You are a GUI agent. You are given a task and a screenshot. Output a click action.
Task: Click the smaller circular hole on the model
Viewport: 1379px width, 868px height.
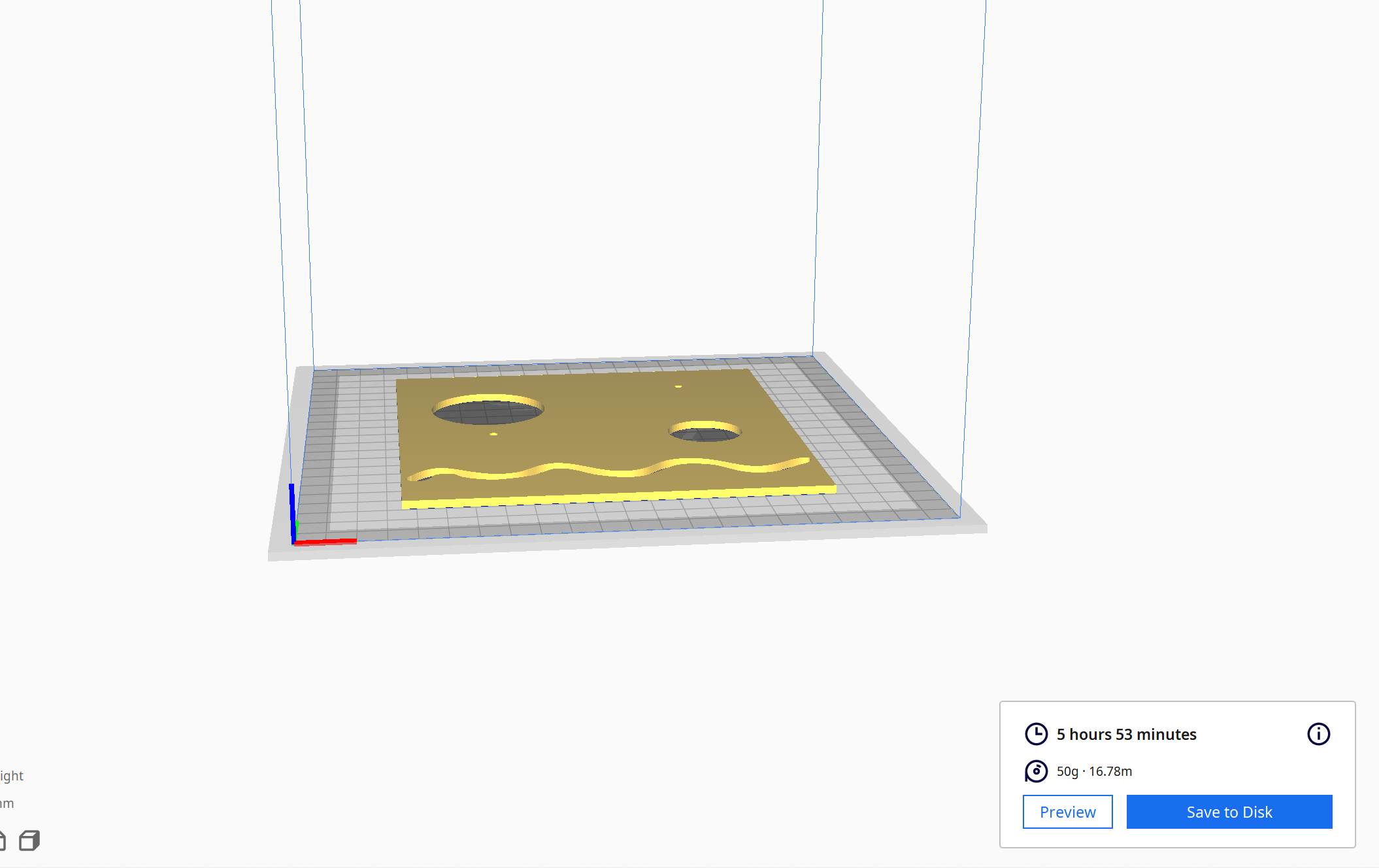705,434
